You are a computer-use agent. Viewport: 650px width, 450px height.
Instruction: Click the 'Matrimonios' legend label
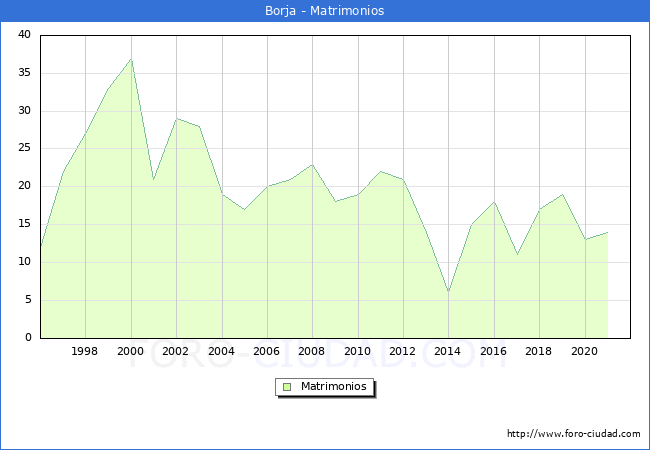[x=334, y=386]
